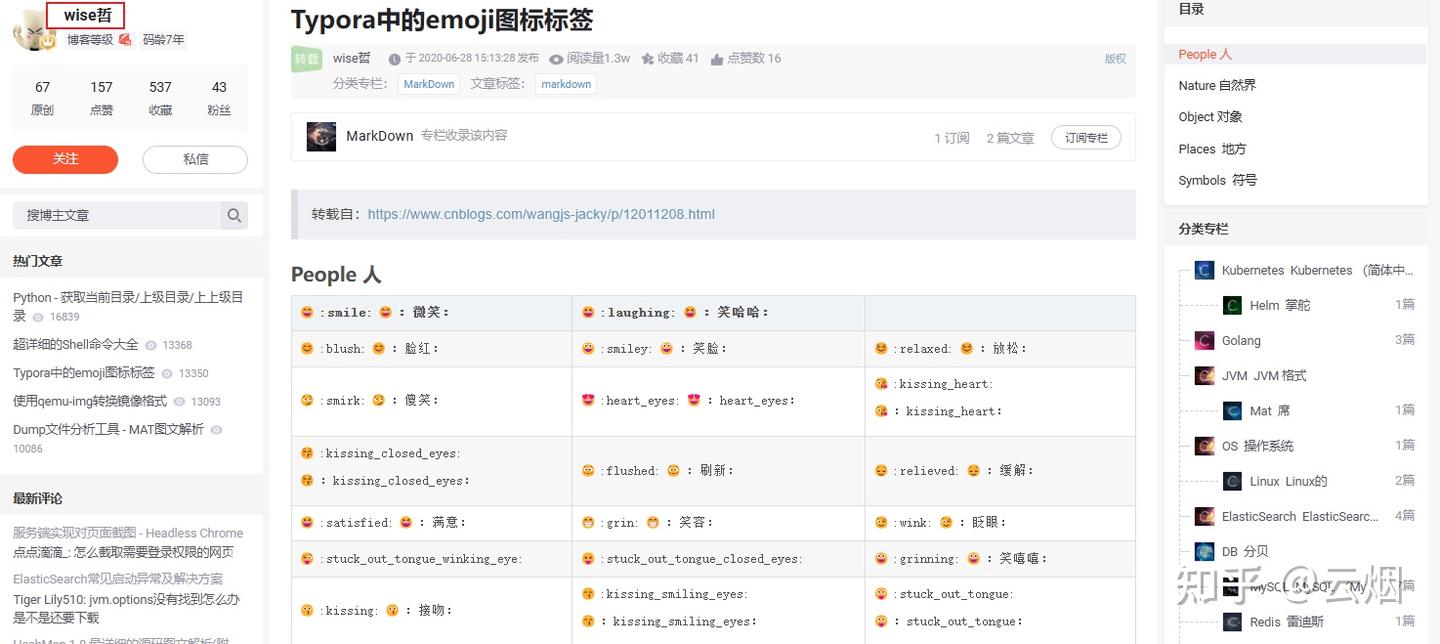Open the Golang category icon
The image size is (1440, 644).
click(x=1204, y=341)
